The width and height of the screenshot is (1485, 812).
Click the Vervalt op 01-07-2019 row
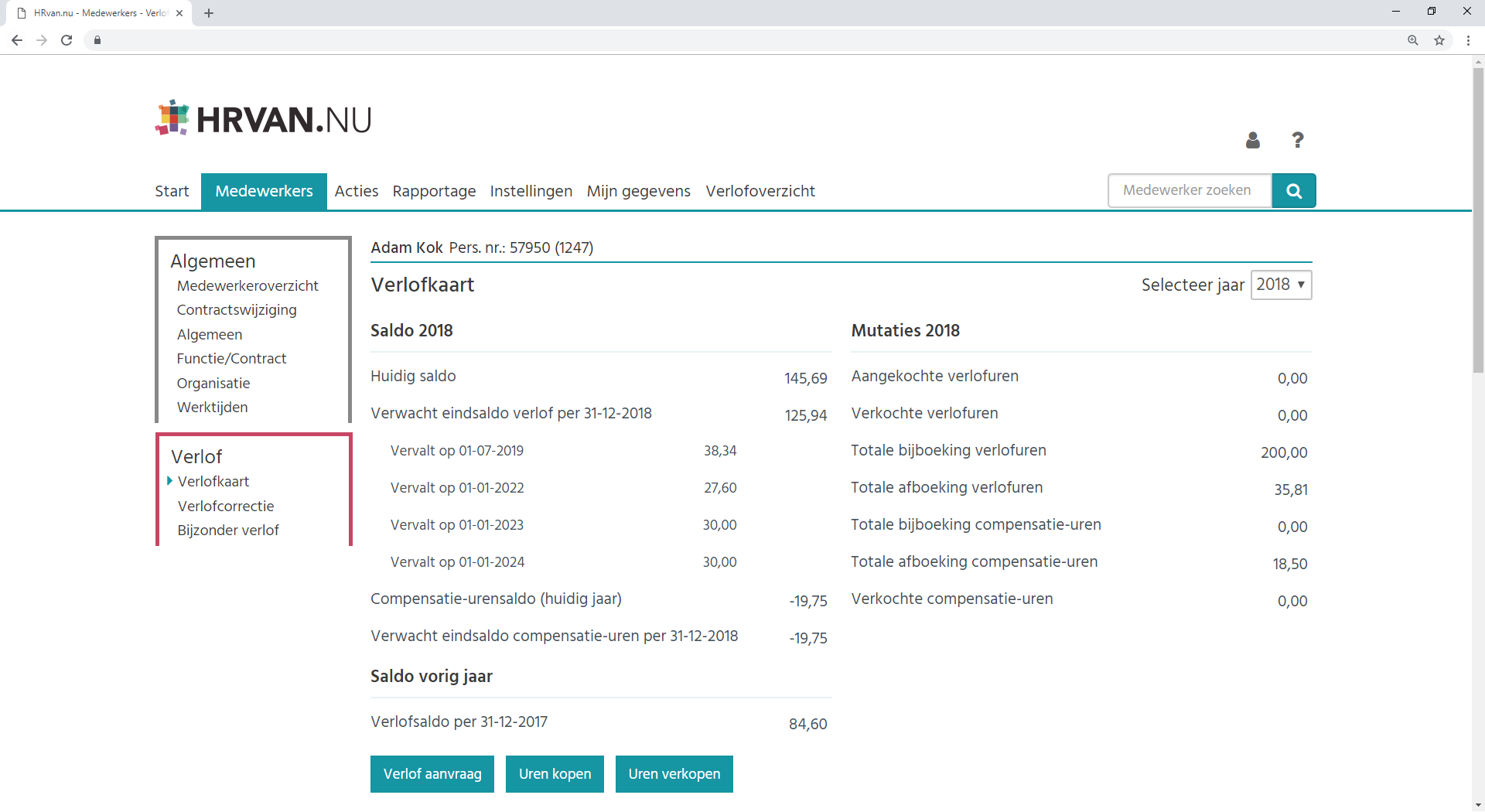click(563, 451)
